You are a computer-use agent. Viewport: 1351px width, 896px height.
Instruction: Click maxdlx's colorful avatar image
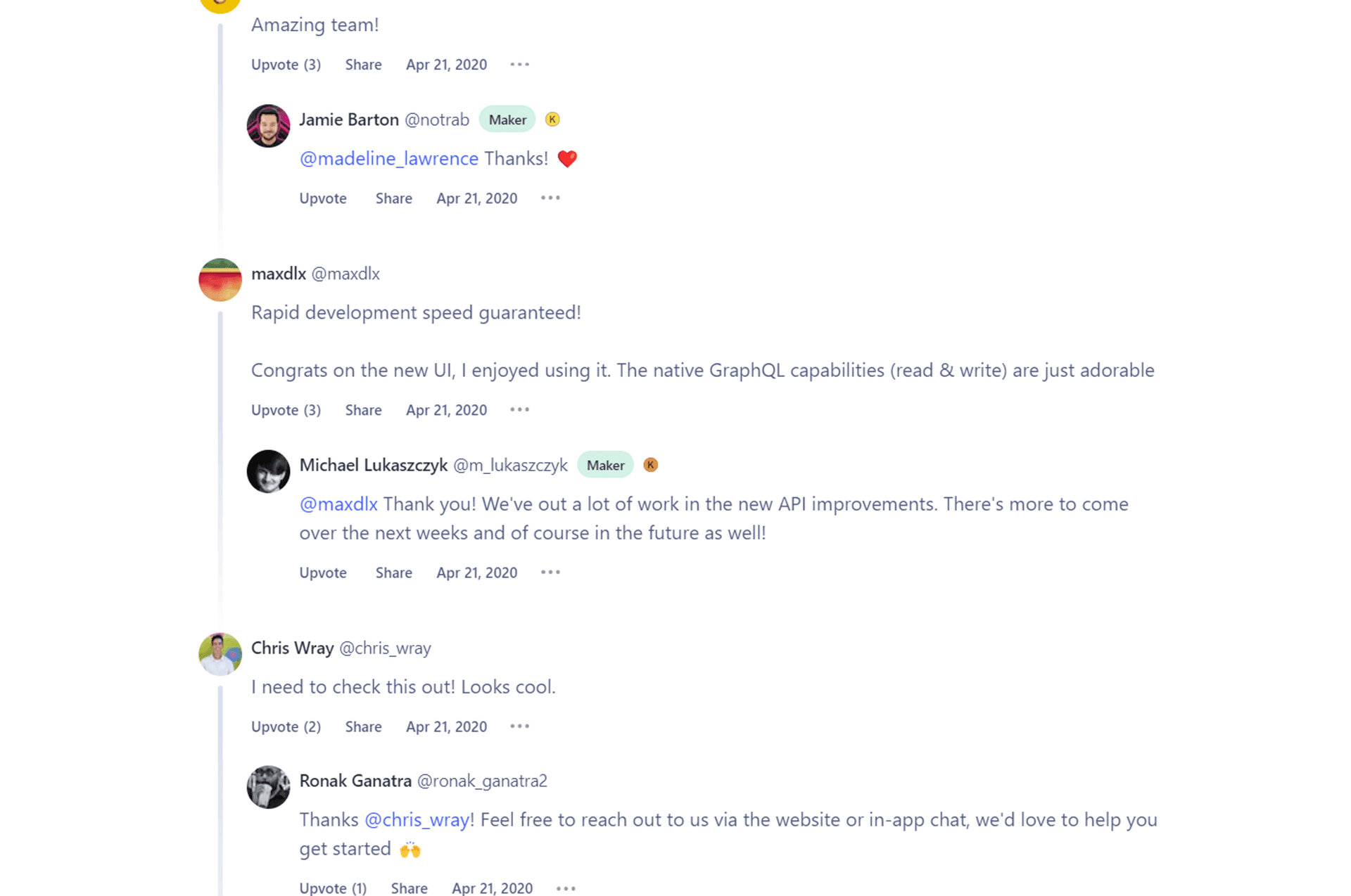coord(220,280)
